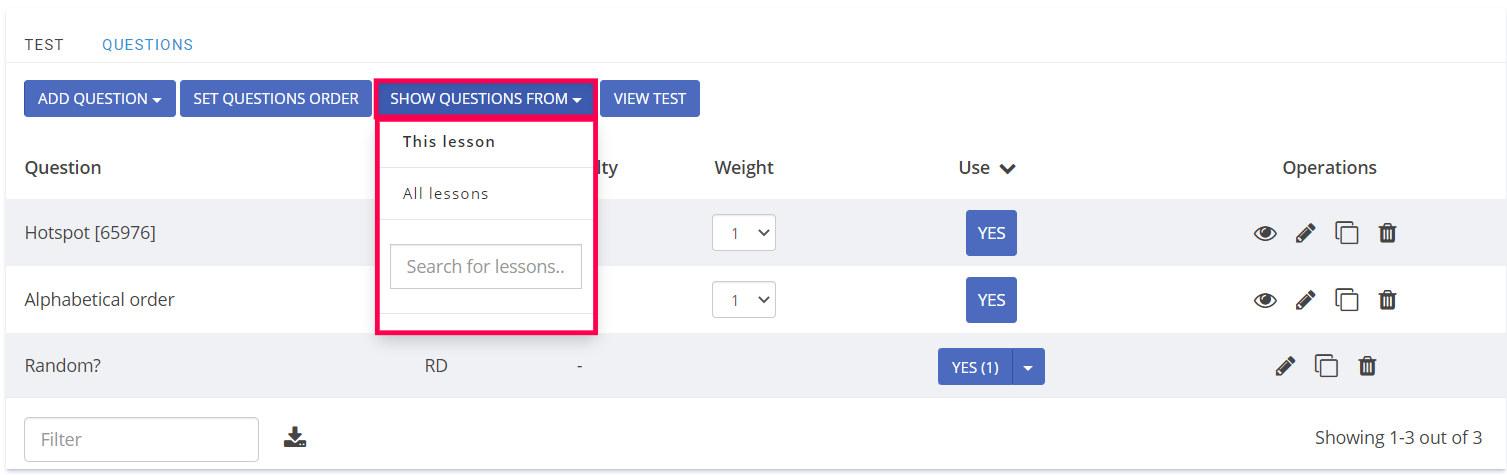
Task: Copy the Random? question
Action: click(1326, 366)
